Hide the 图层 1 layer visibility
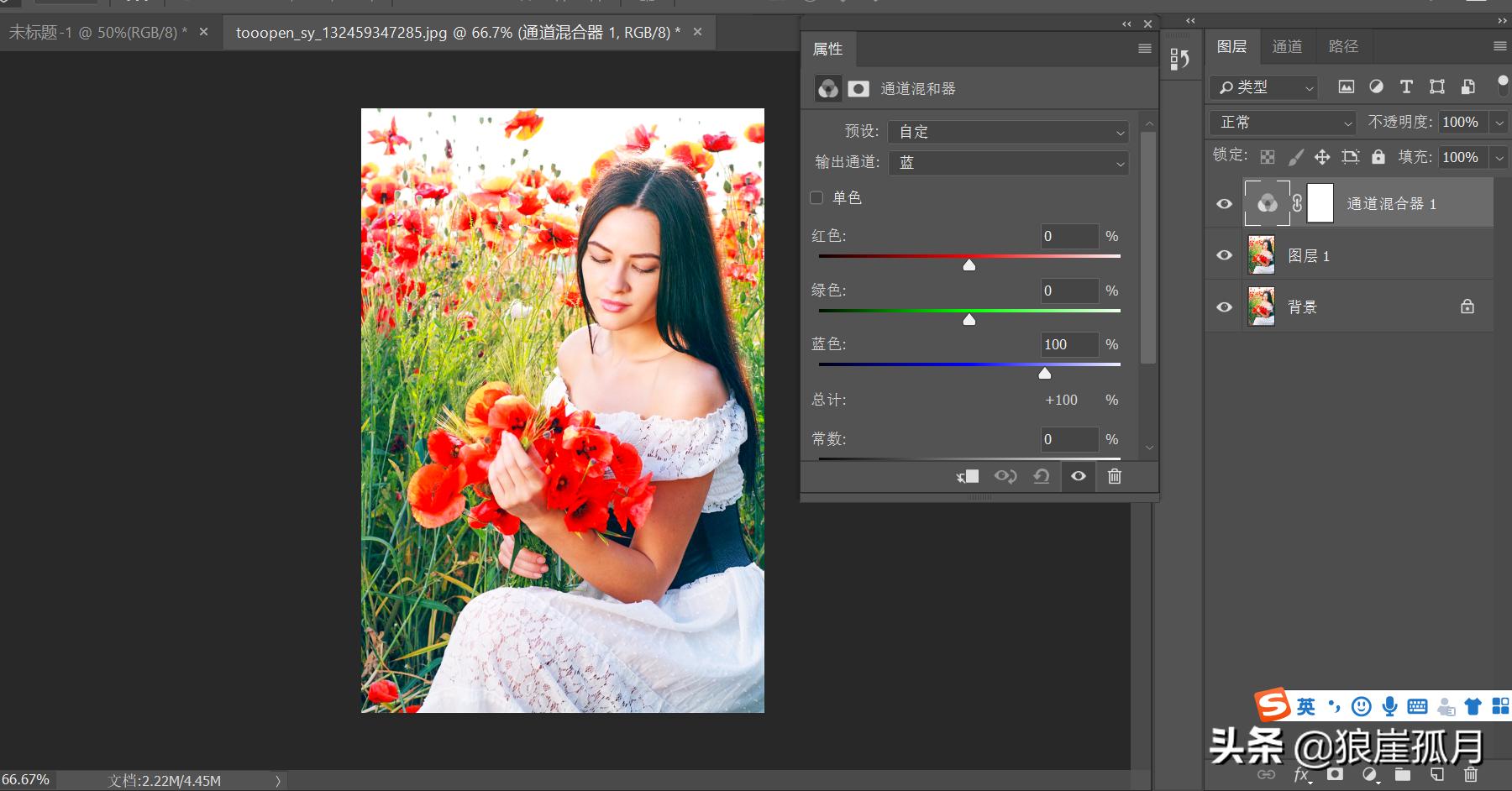Viewport: 1512px width, 791px height. point(1224,255)
